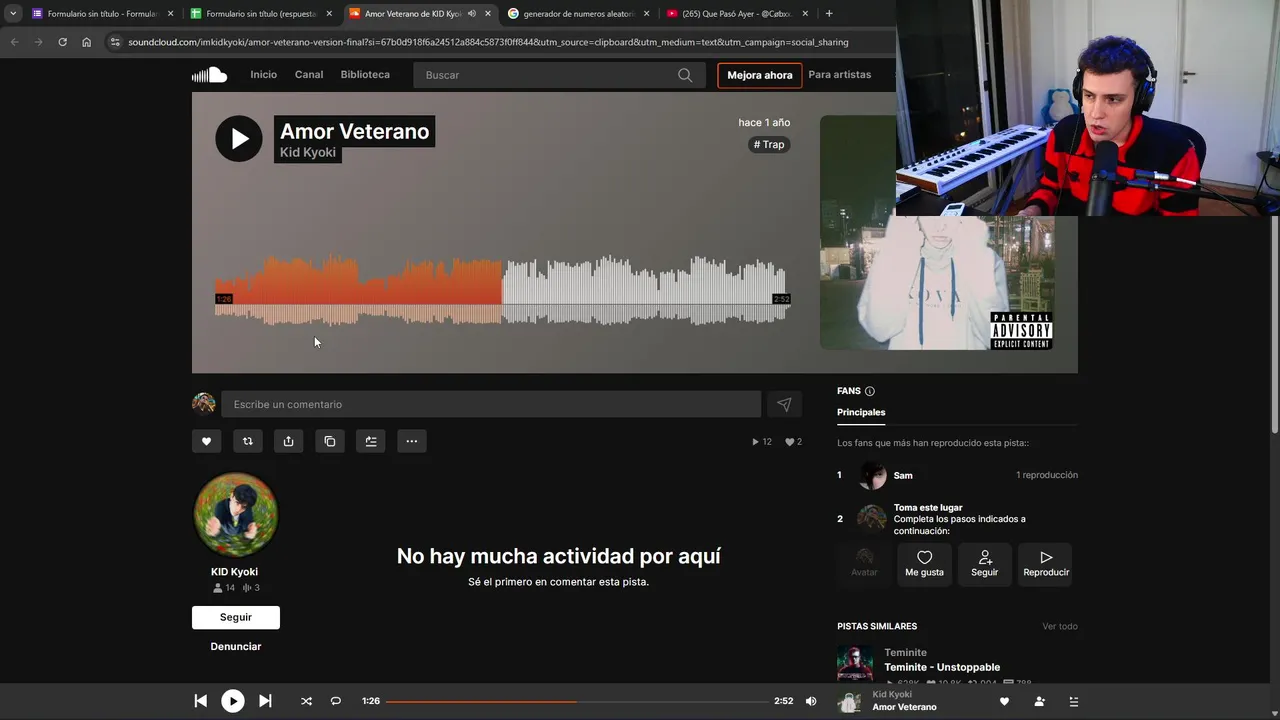Mute the volume speaker icon
The image size is (1280, 720).
811,701
